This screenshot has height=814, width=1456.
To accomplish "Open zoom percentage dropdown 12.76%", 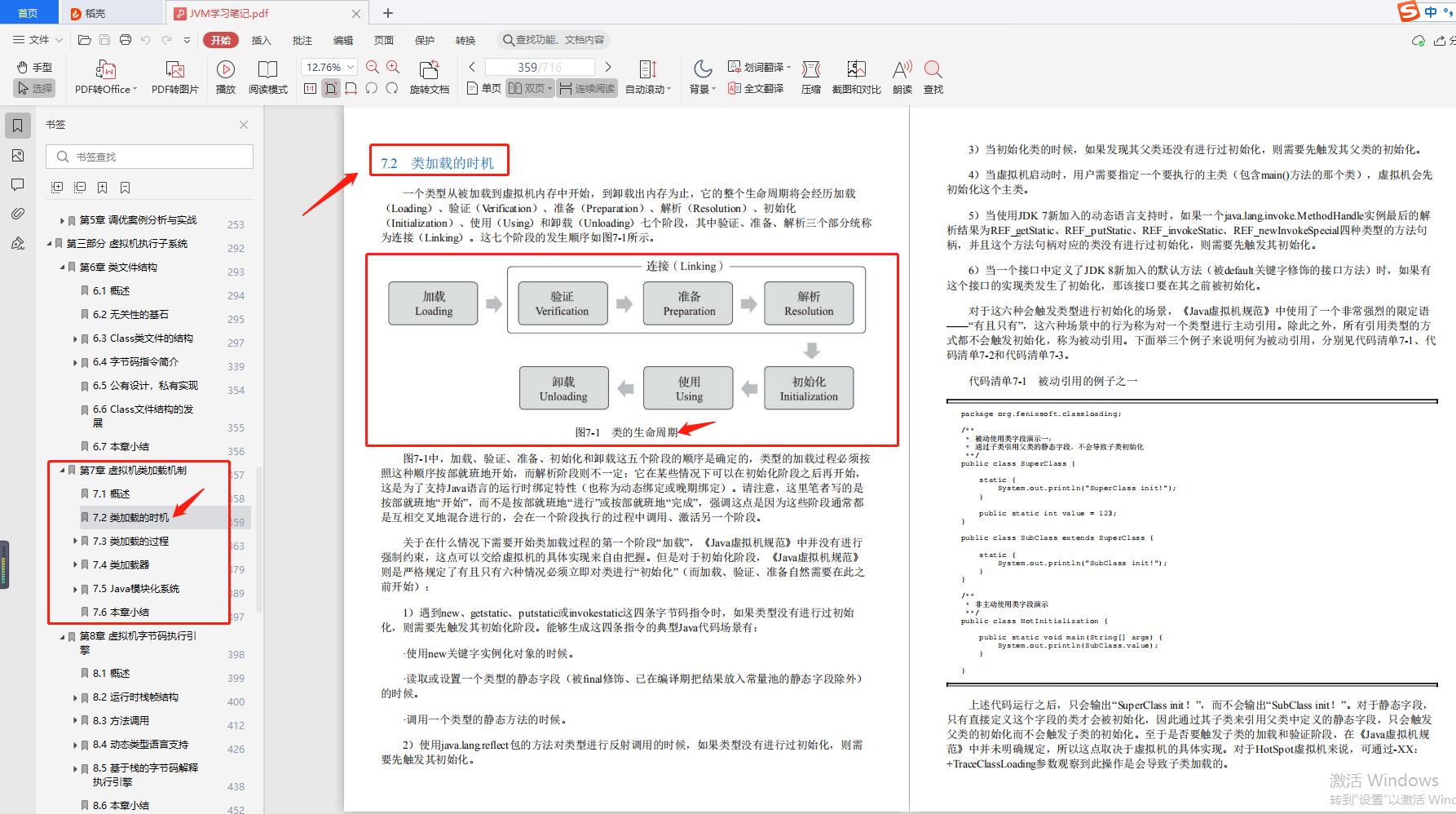I will pos(351,67).
